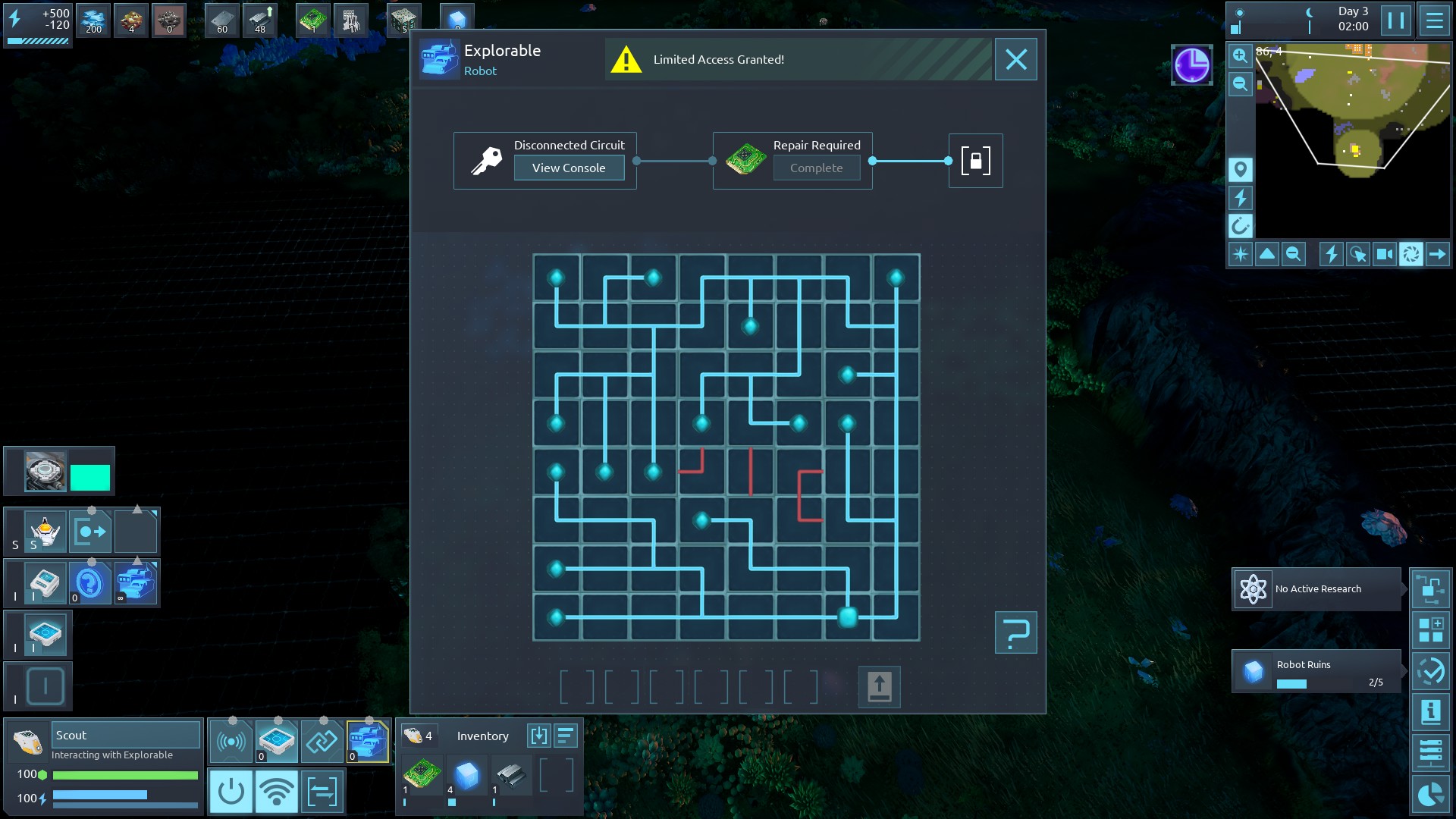Viewport: 1456px width, 819px height.
Task: Select circuit board item in inventory
Action: 422,775
